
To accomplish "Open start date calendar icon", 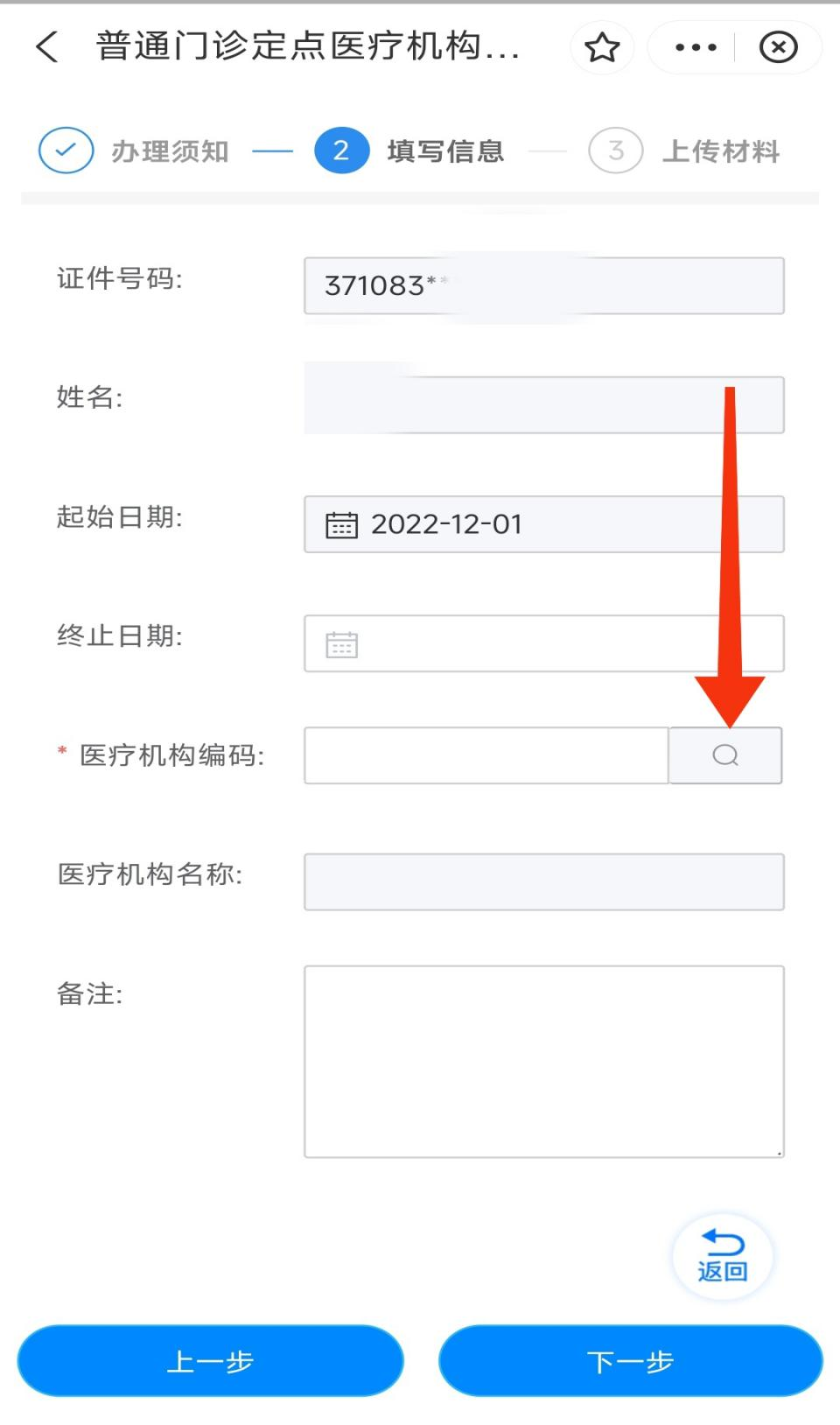I will (x=341, y=525).
